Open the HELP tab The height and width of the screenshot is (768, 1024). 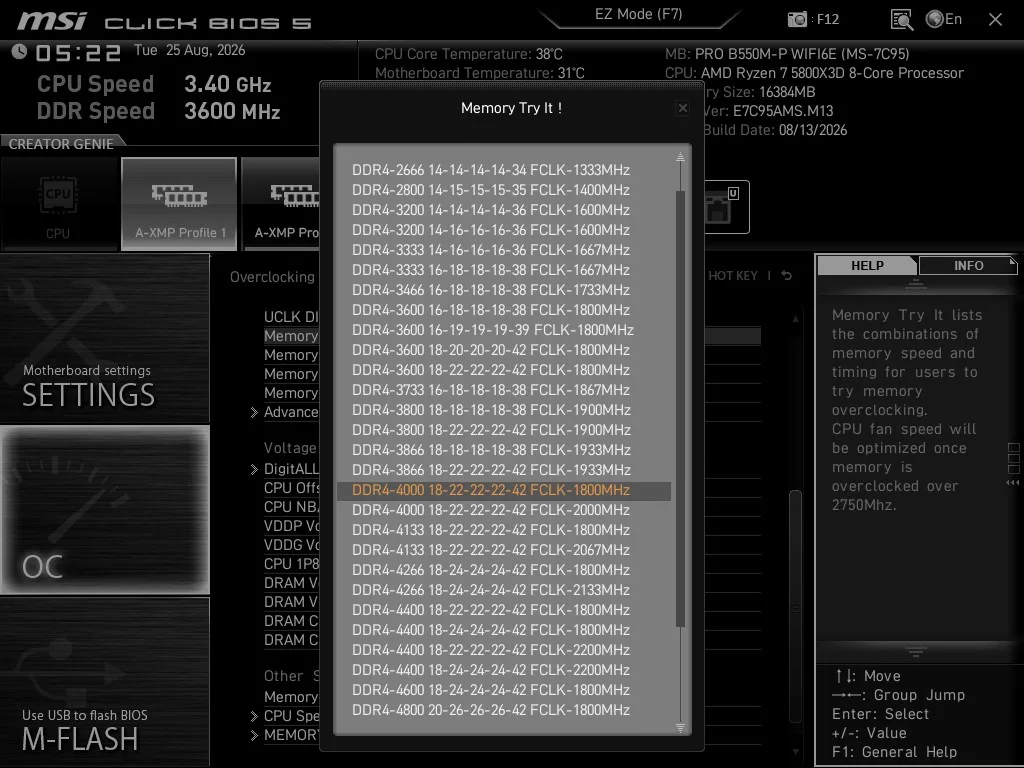pos(867,265)
